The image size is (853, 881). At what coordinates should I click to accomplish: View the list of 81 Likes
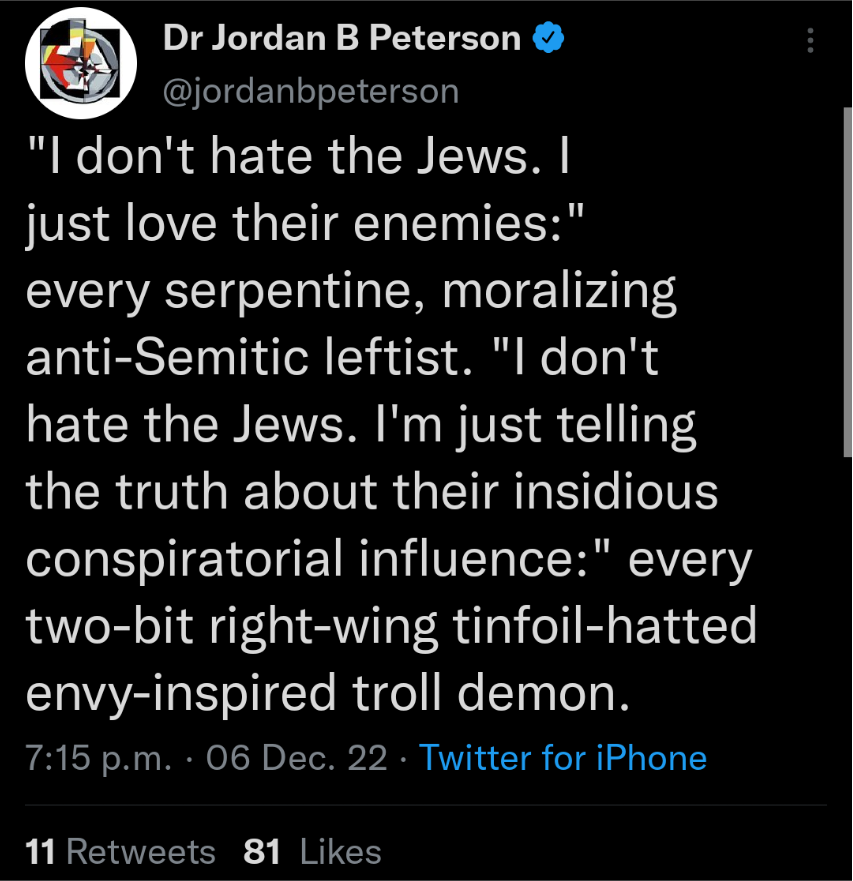(x=312, y=851)
